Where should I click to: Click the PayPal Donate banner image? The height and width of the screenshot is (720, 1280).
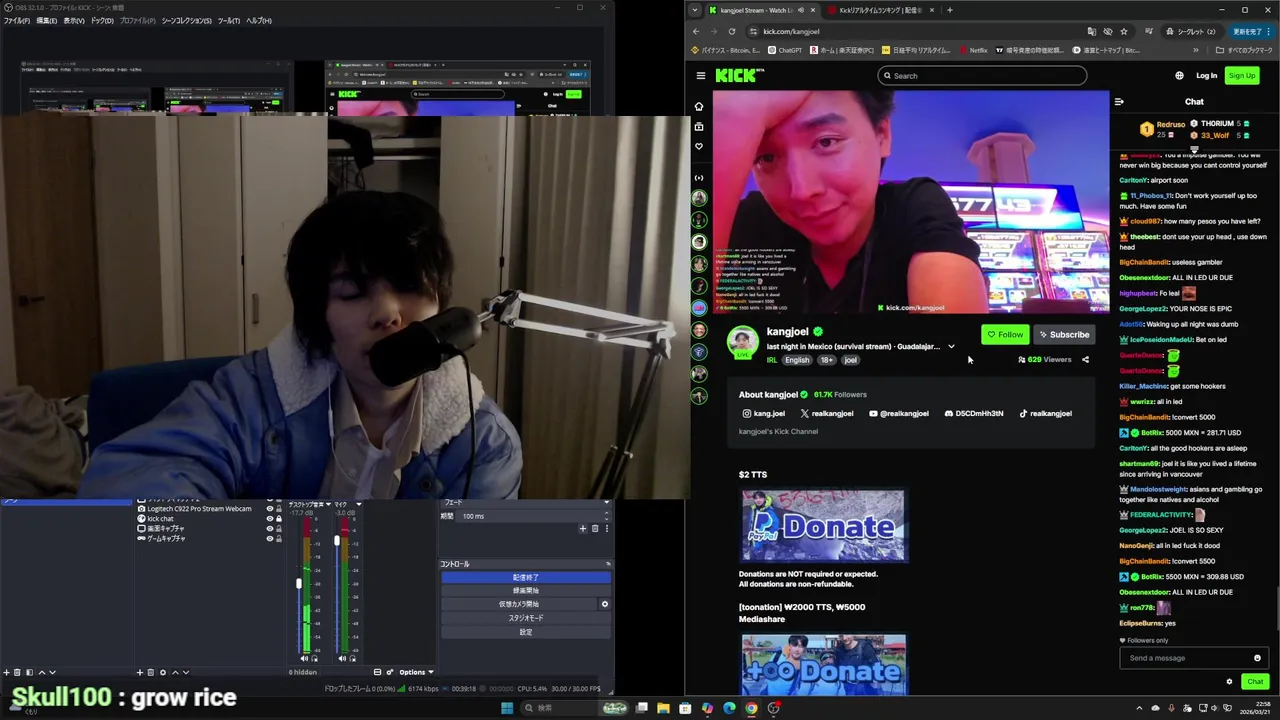click(823, 525)
